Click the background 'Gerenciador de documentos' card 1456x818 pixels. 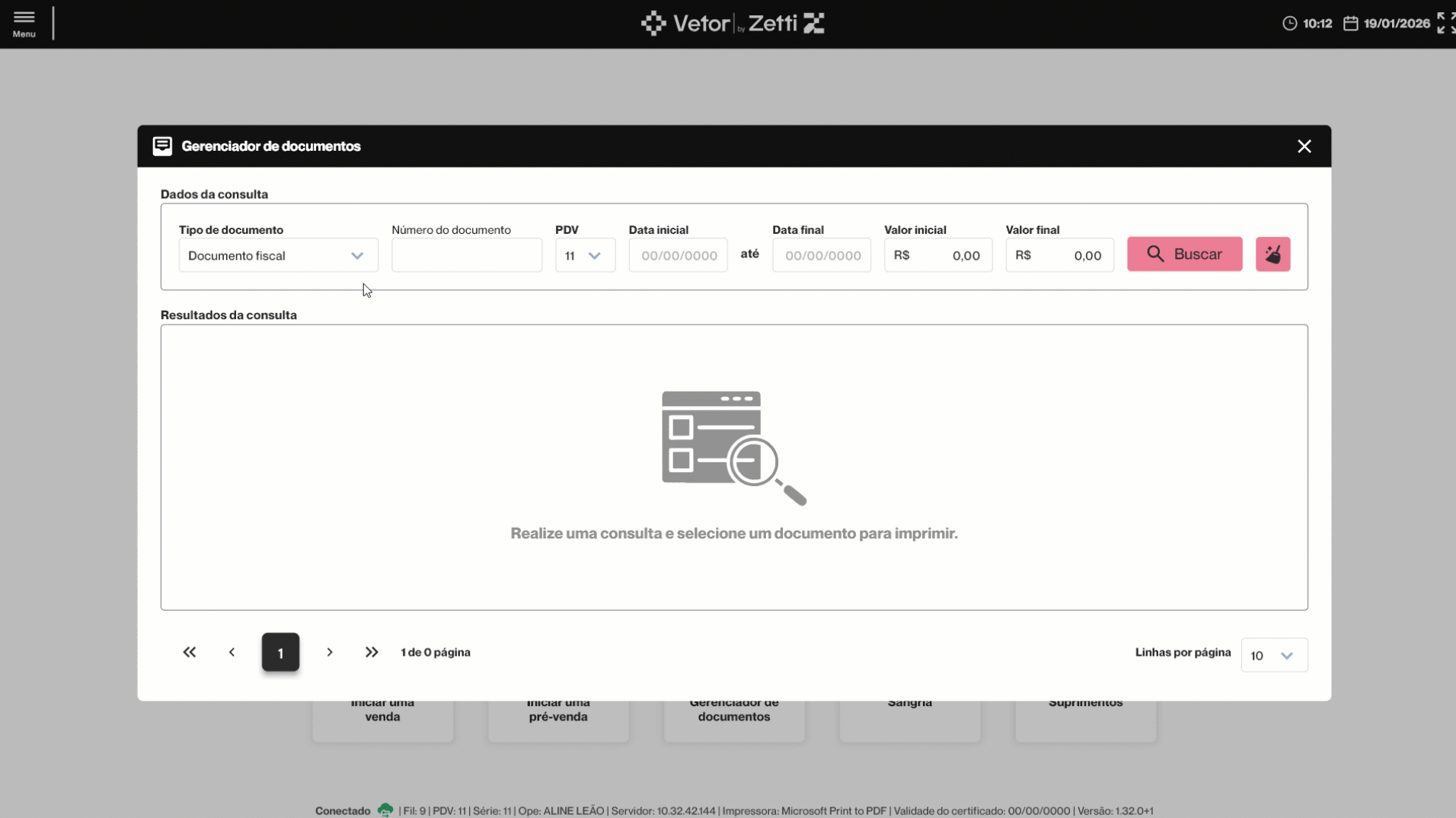click(x=734, y=721)
